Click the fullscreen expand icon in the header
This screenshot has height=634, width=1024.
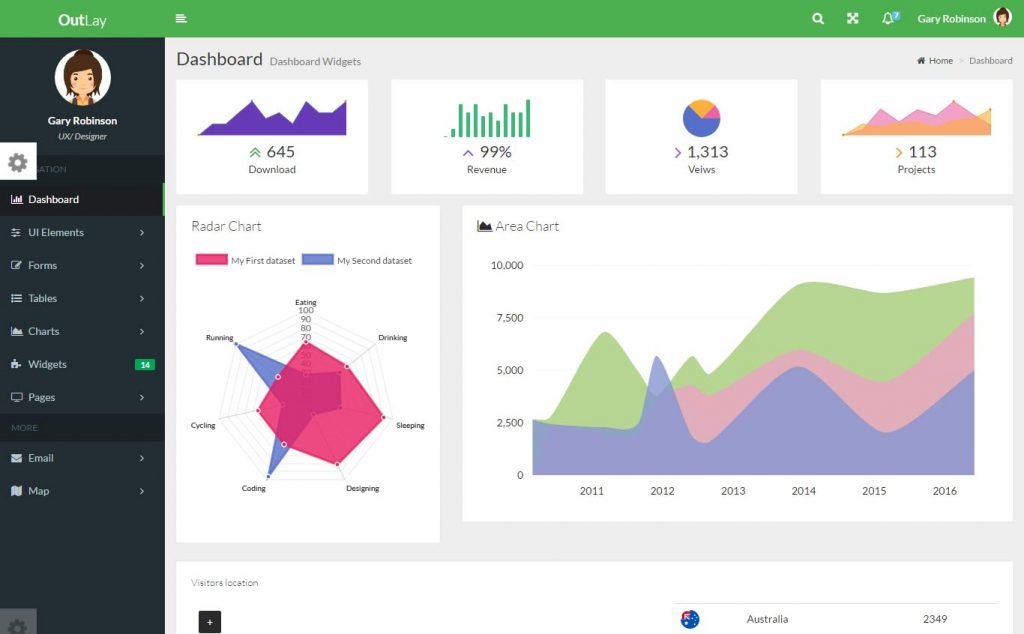852,18
